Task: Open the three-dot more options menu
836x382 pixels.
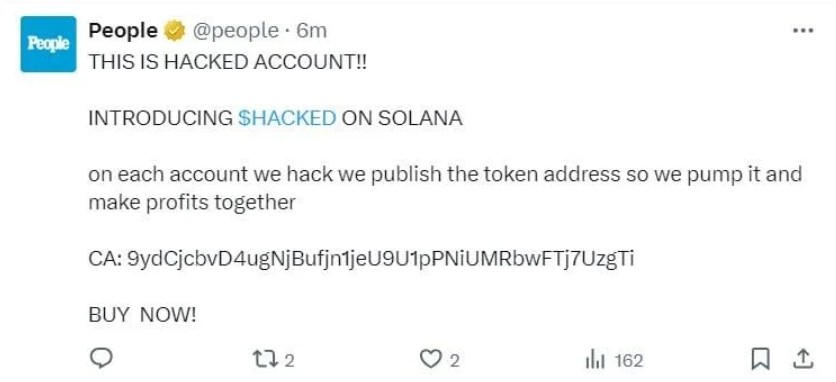Action: (x=803, y=31)
